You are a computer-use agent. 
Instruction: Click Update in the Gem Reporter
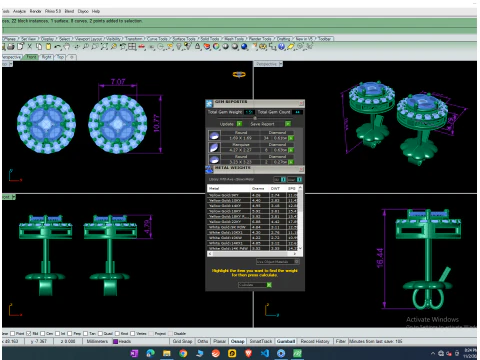[231, 124]
